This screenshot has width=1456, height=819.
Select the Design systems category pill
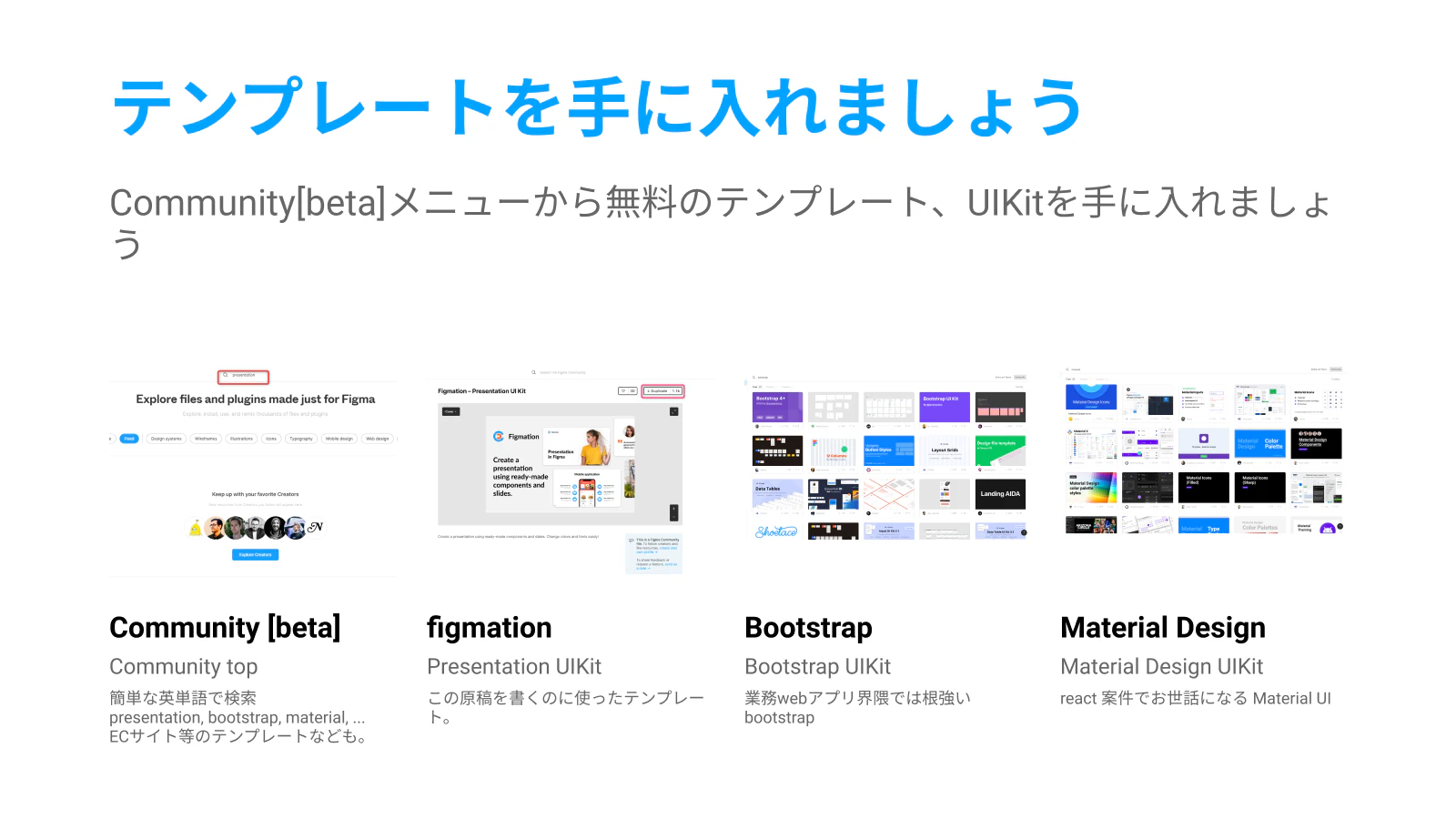point(167,439)
